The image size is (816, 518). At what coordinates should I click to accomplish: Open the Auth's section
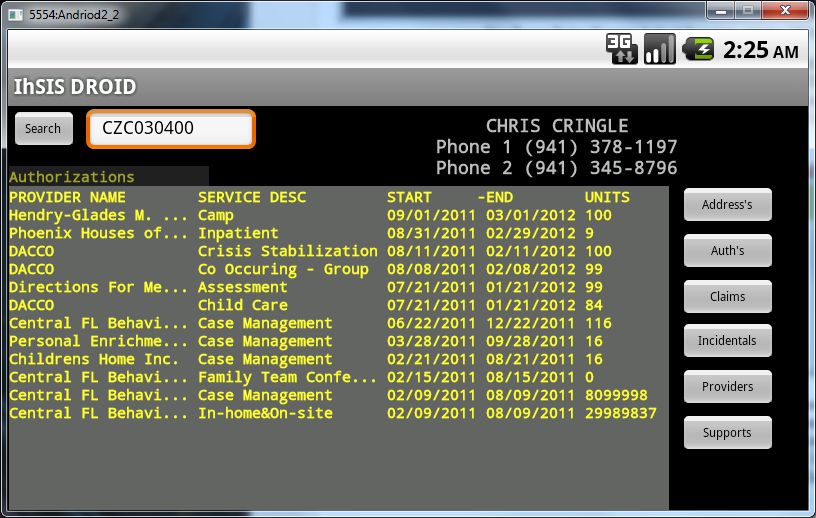pos(728,250)
